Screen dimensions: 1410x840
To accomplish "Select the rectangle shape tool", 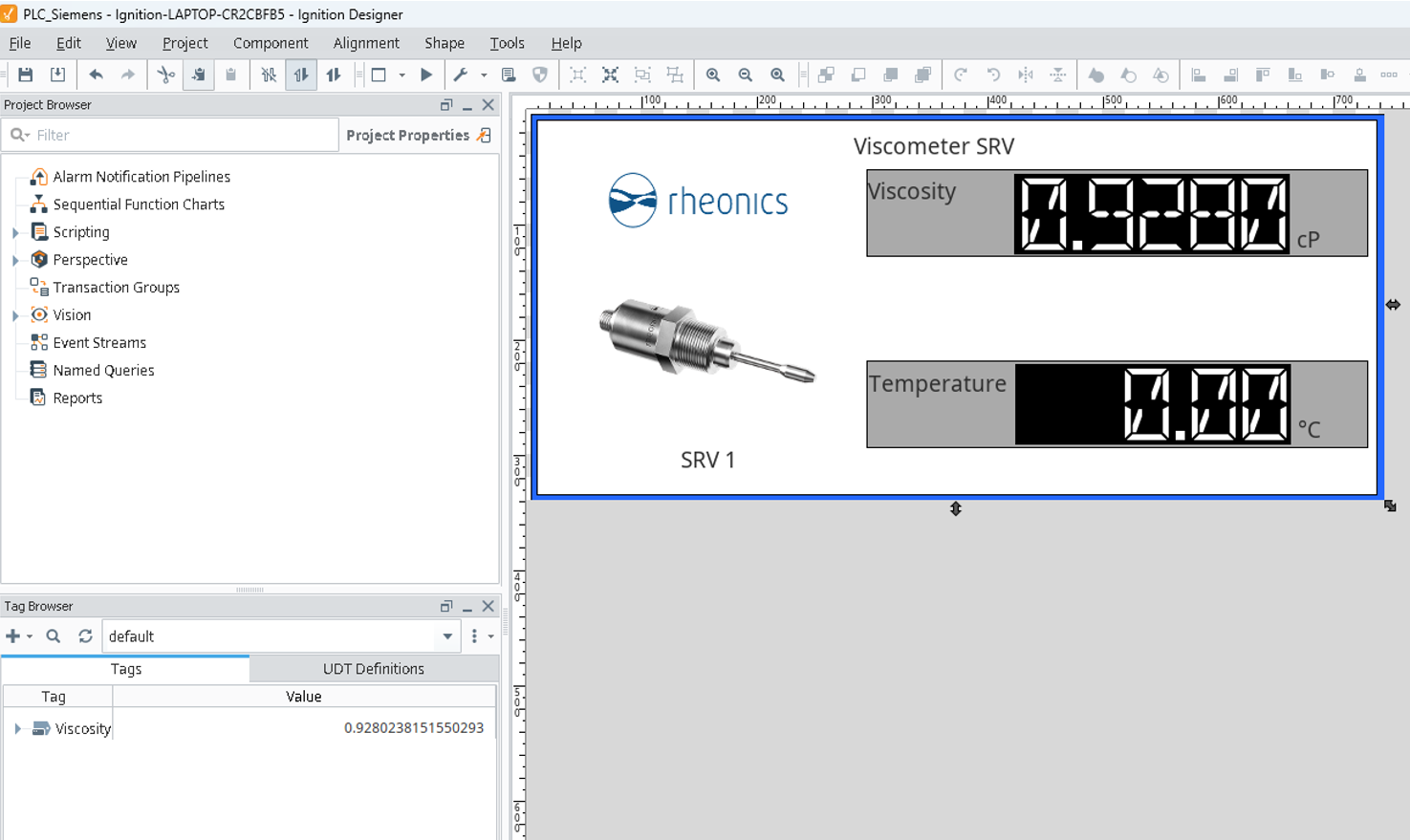I will 379,75.
